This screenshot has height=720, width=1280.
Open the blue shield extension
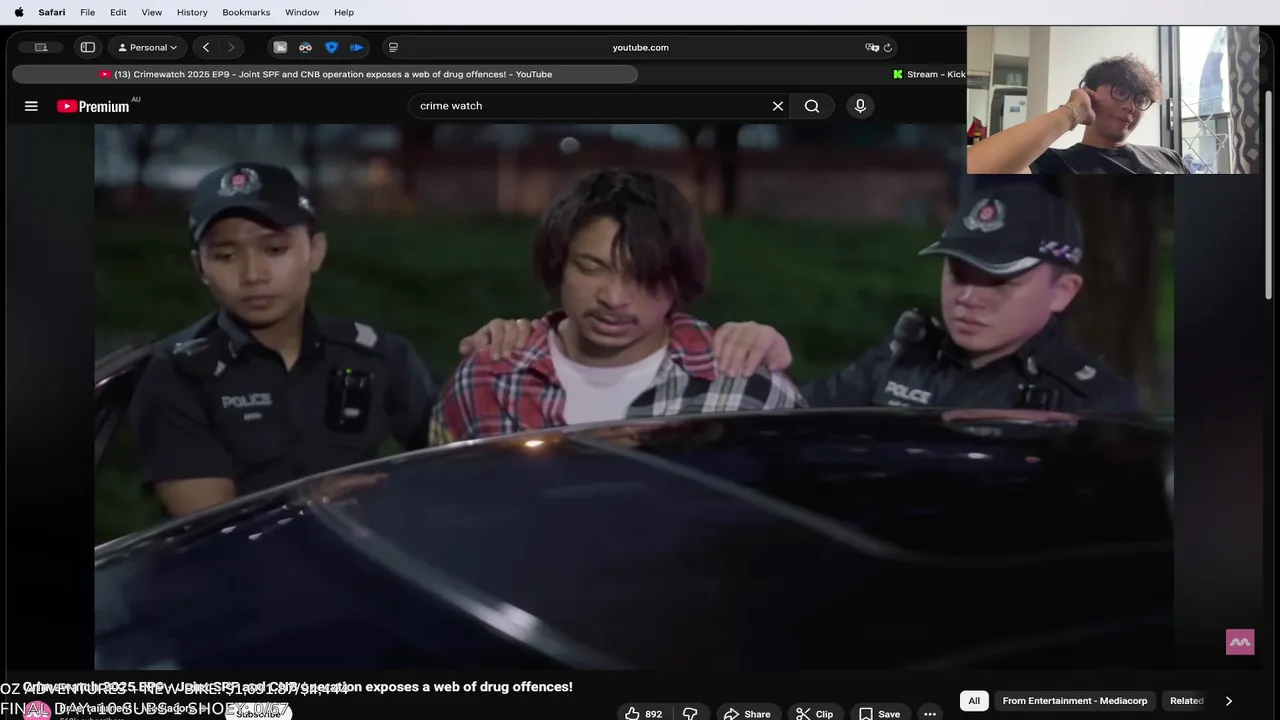[331, 47]
